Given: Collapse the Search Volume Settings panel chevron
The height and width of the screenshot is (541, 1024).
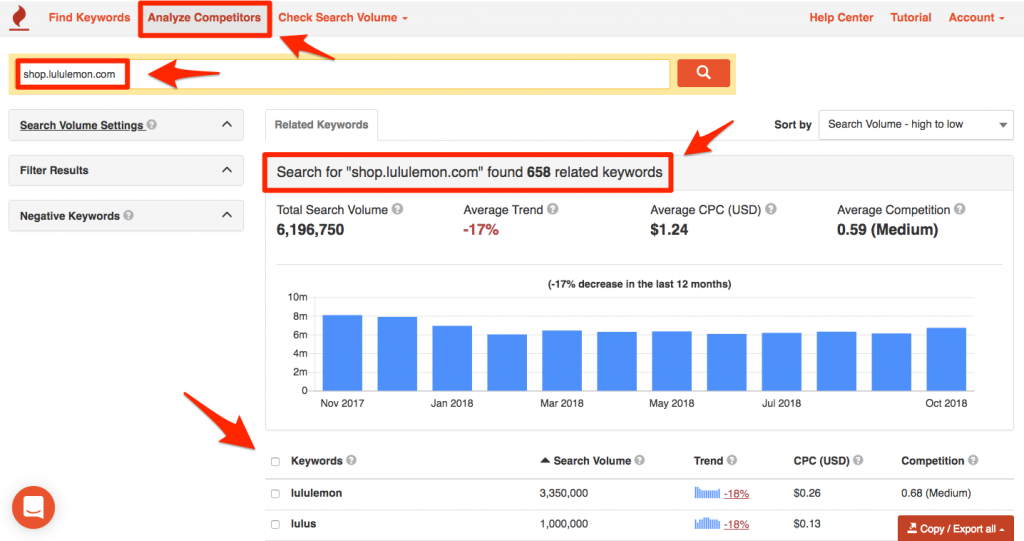Looking at the screenshot, I should tap(227, 124).
